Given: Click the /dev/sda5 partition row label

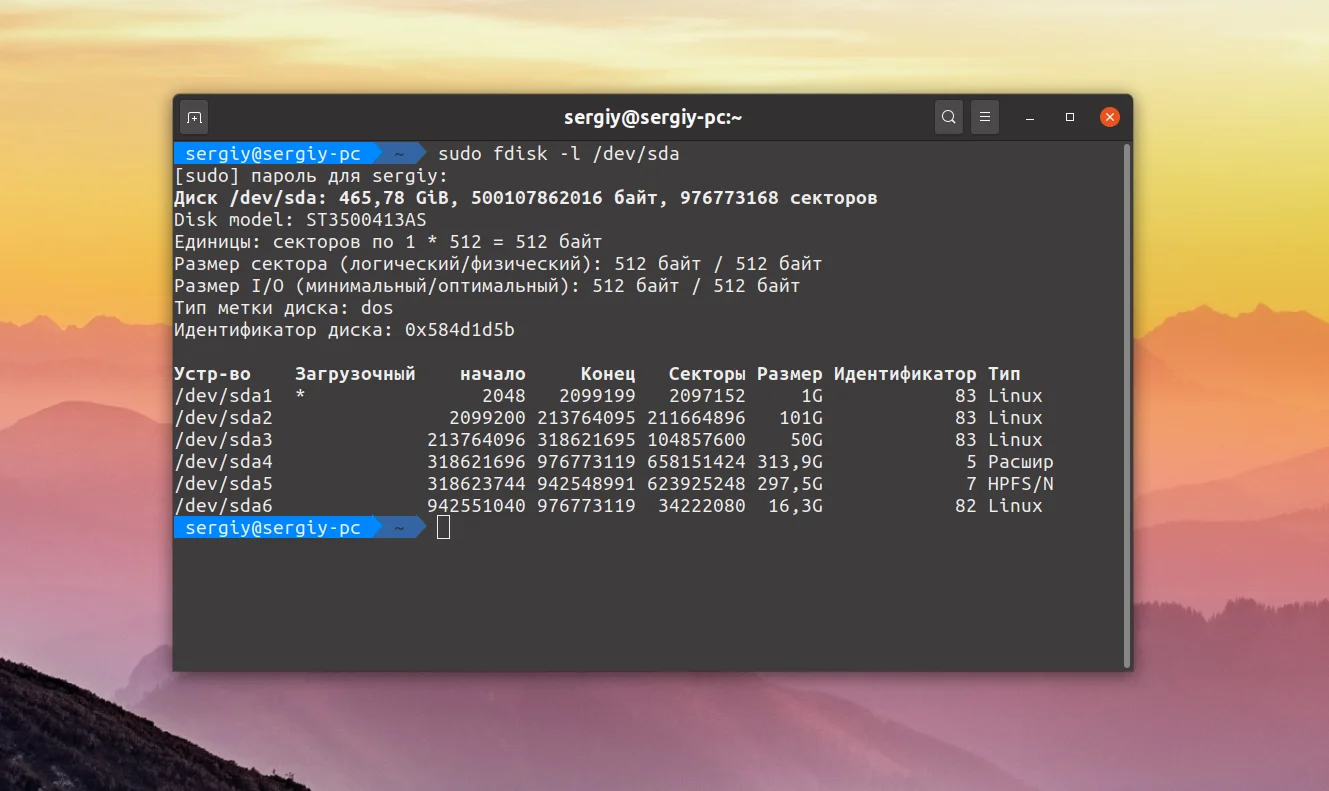Looking at the screenshot, I should tap(223, 484).
